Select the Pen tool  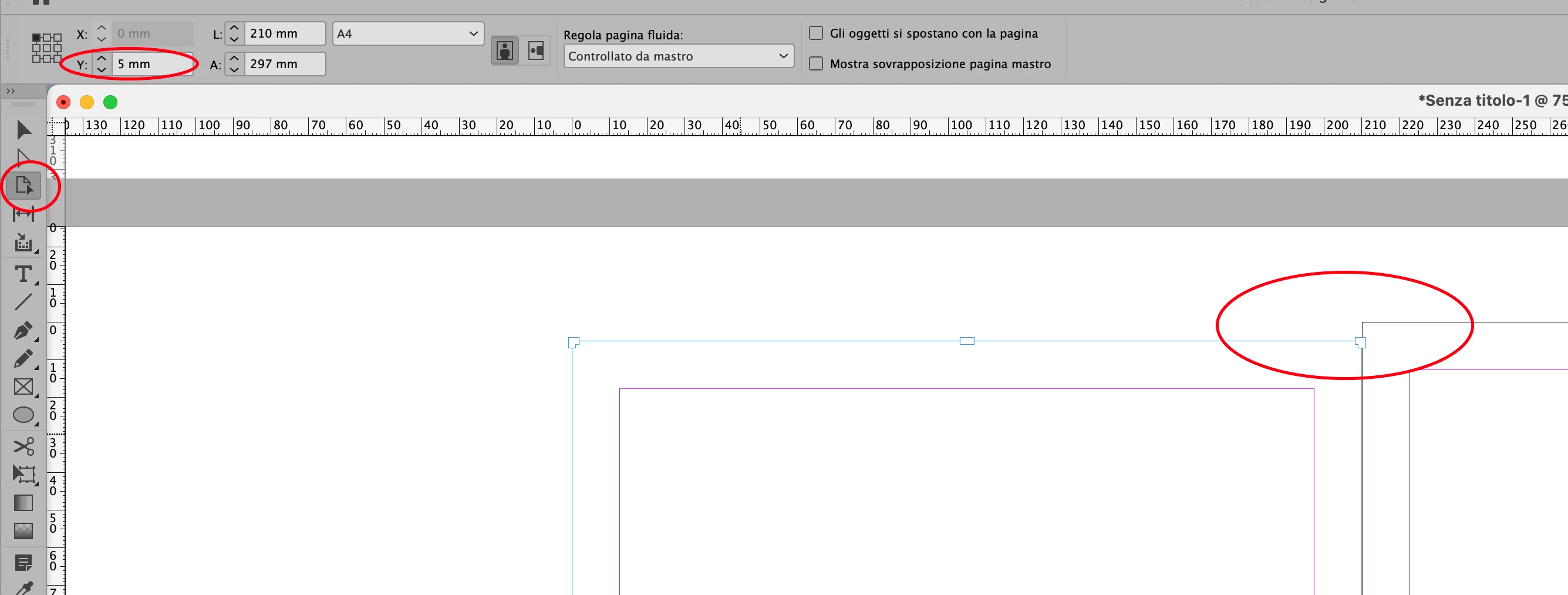click(x=23, y=331)
